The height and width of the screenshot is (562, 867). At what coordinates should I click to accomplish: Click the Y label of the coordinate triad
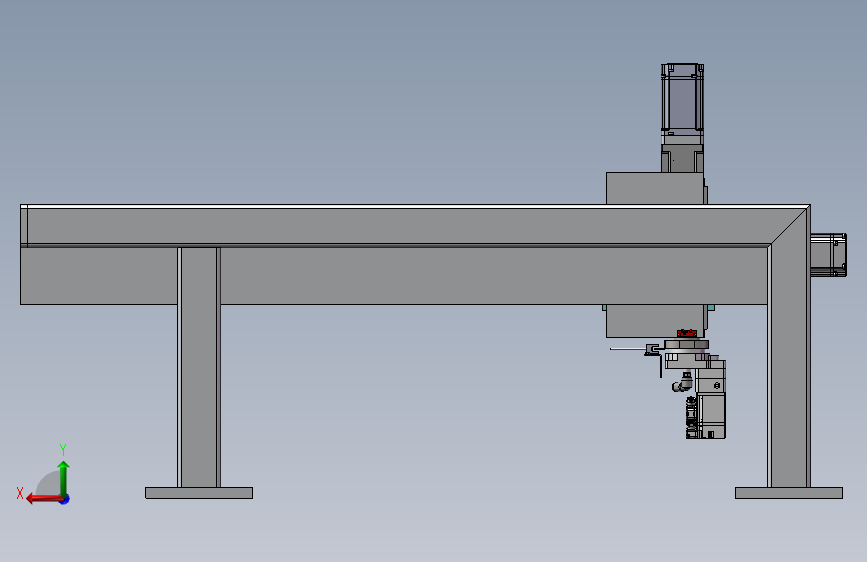click(x=63, y=450)
